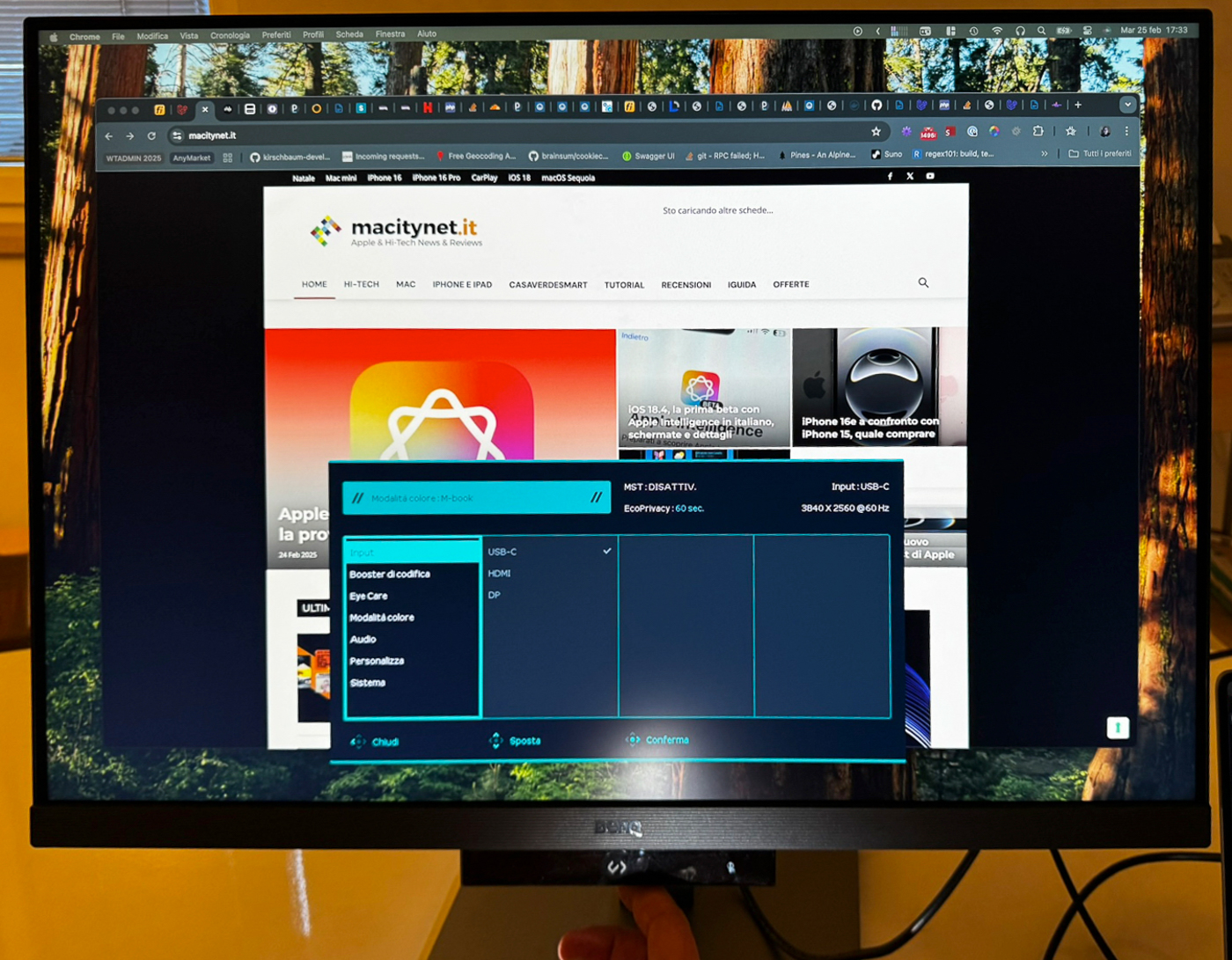The width and height of the screenshot is (1232, 960).
Task: Open the Preferiti menu
Action: [x=276, y=35]
